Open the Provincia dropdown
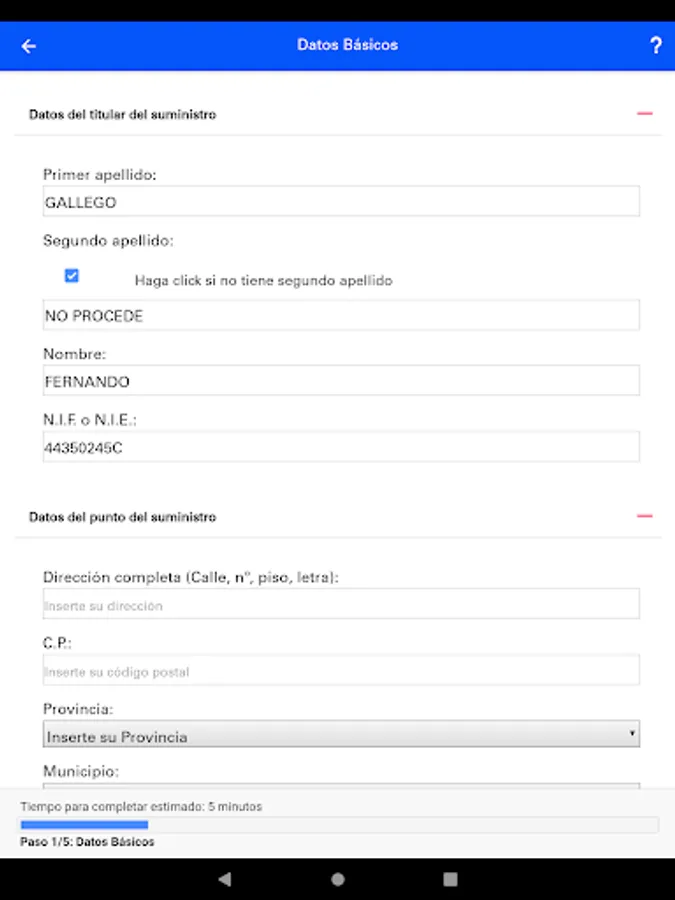The height and width of the screenshot is (900, 675). click(342, 734)
